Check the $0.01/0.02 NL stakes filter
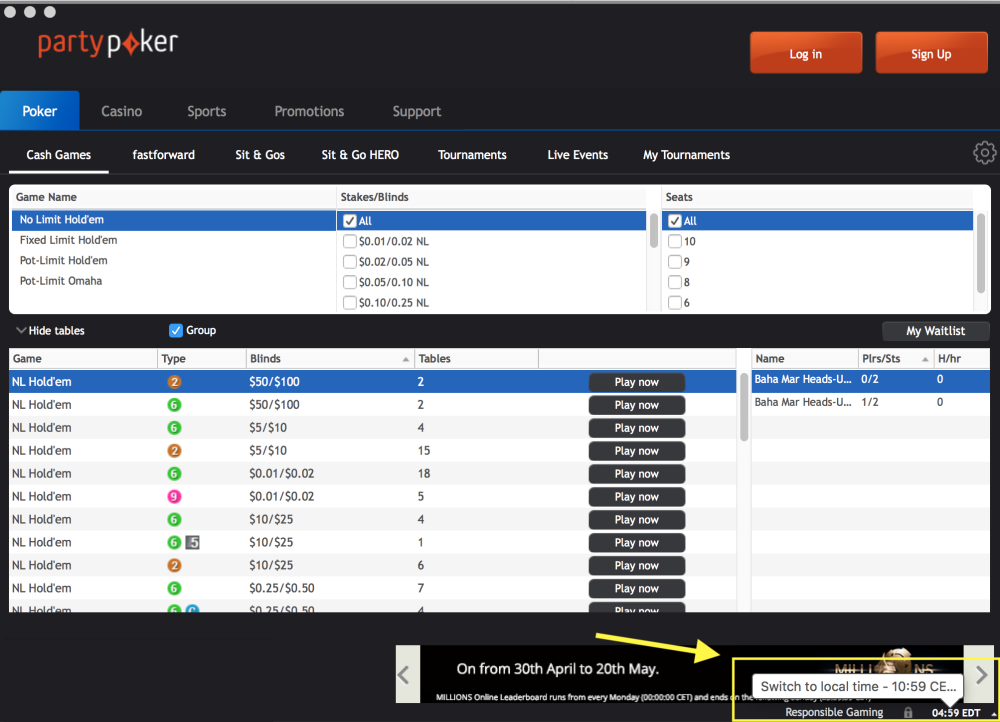Viewport: 1000px width, 722px height. tap(349, 242)
